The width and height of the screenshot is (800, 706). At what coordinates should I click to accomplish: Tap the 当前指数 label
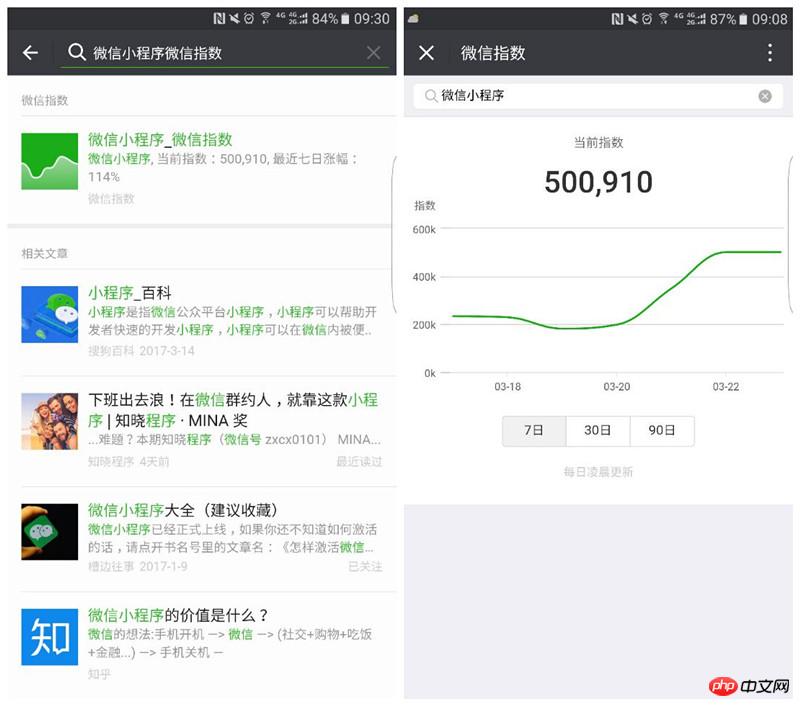(598, 143)
